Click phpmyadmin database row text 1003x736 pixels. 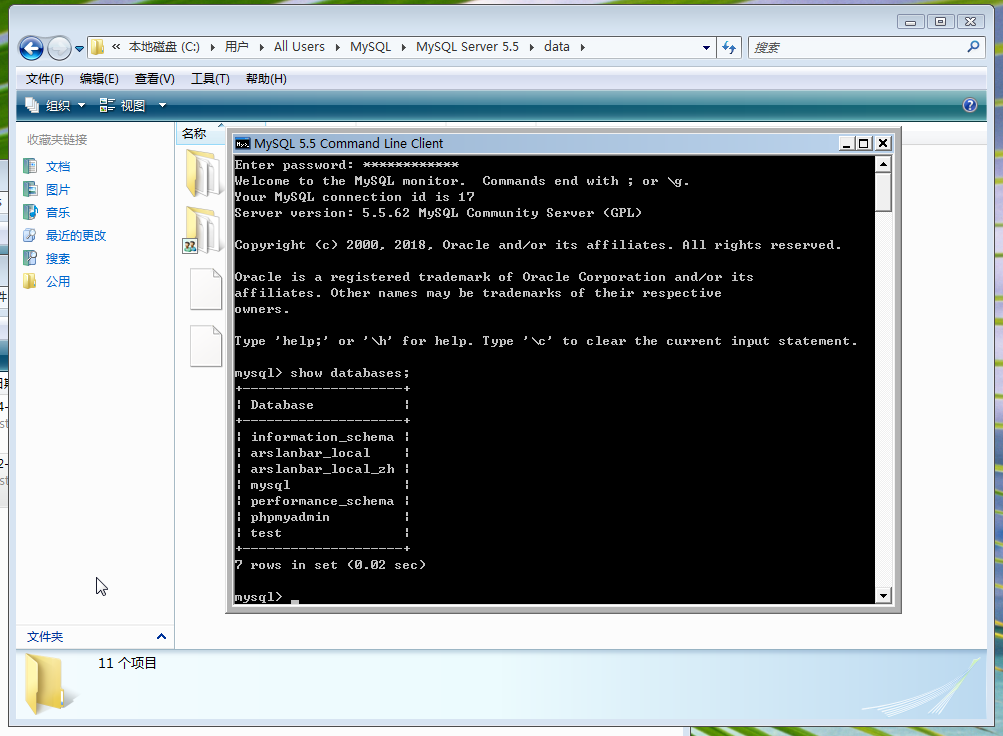click(x=290, y=517)
